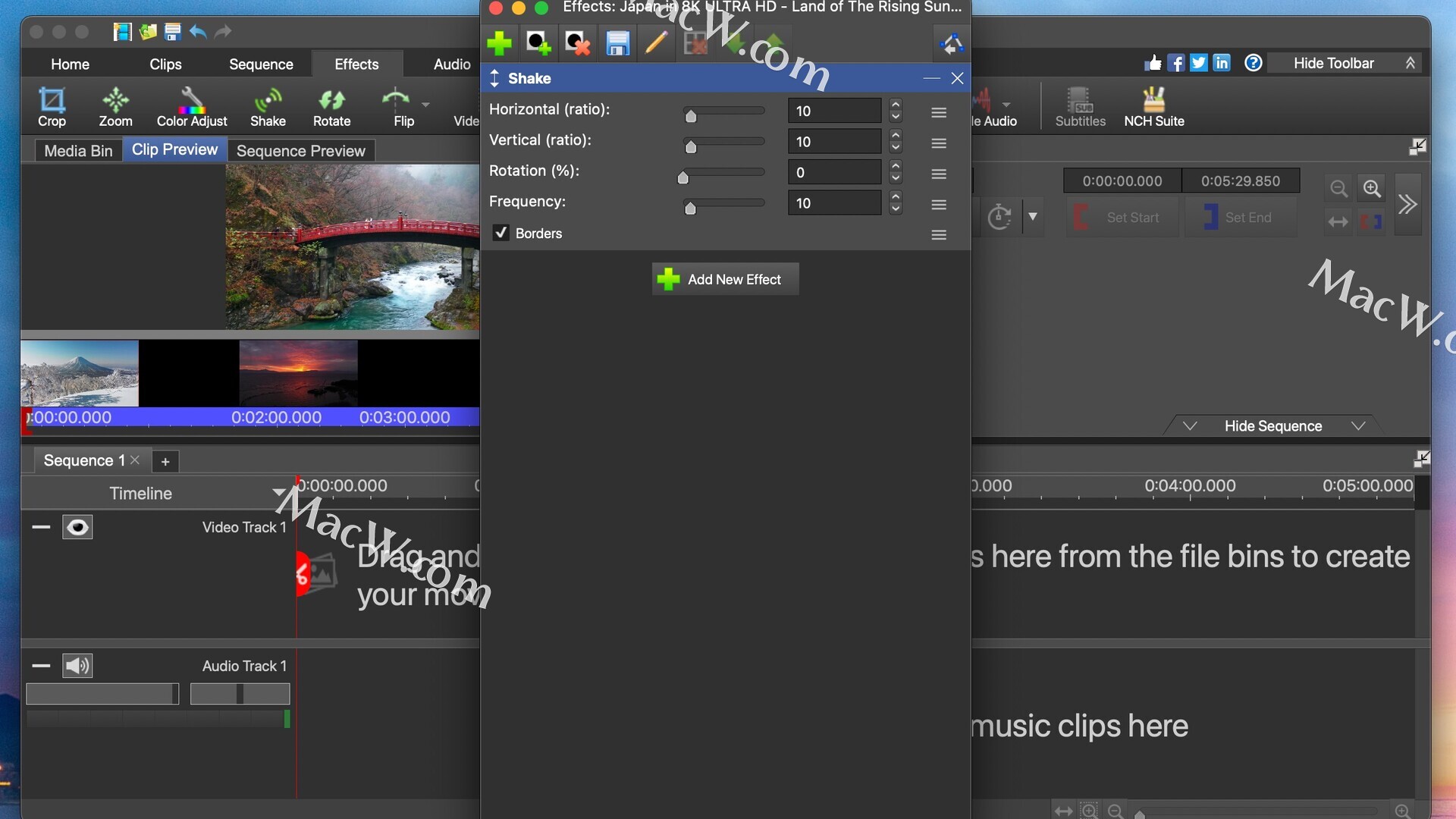
Task: Mute Audio Track 1 speaker
Action: click(x=77, y=666)
